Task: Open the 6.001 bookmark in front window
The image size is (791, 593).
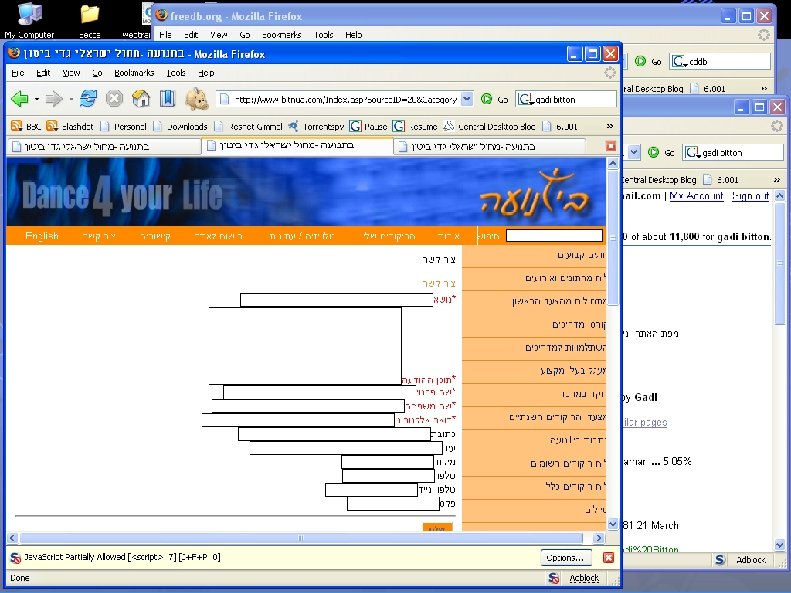Action: click(559, 126)
